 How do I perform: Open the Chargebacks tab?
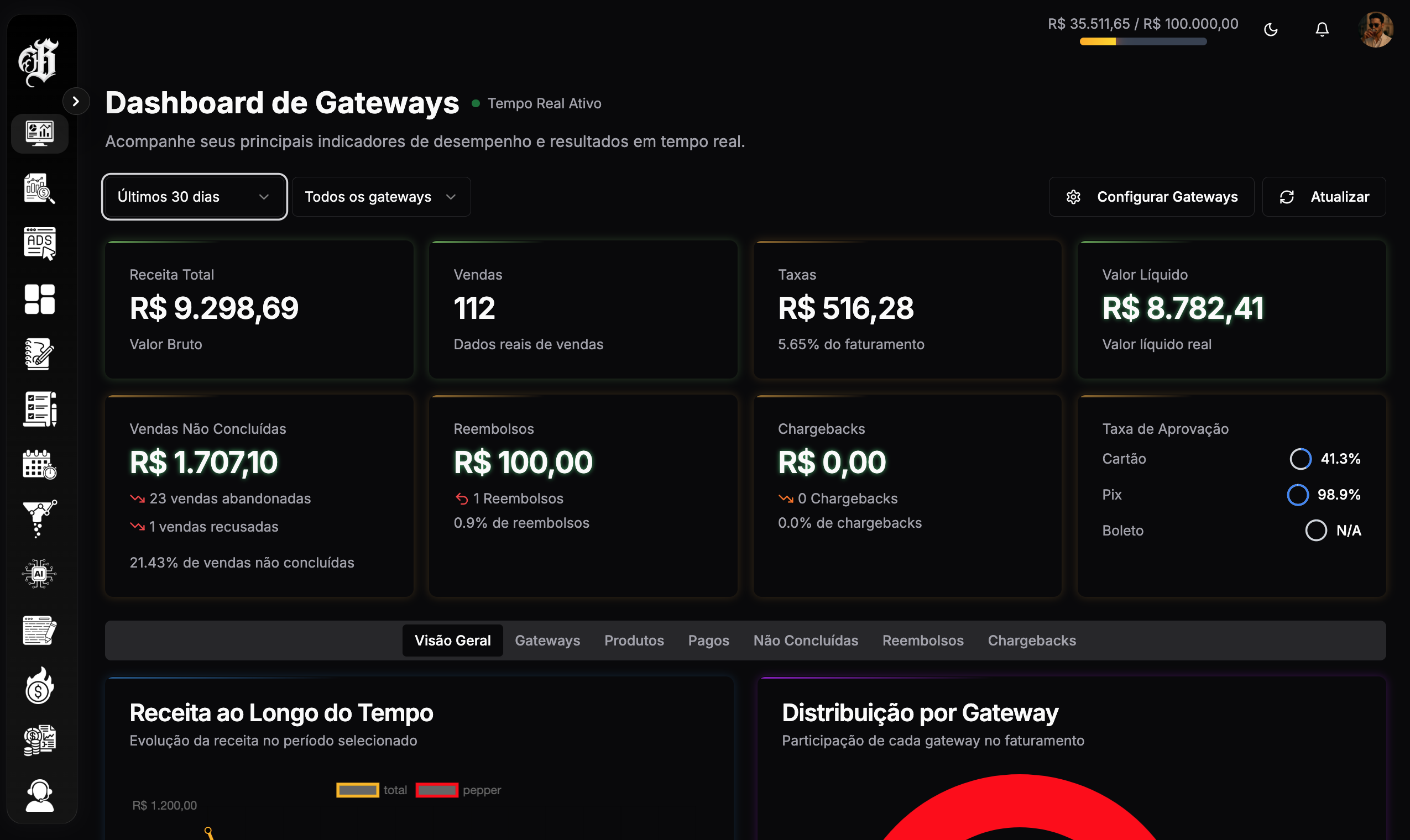[x=1032, y=640]
